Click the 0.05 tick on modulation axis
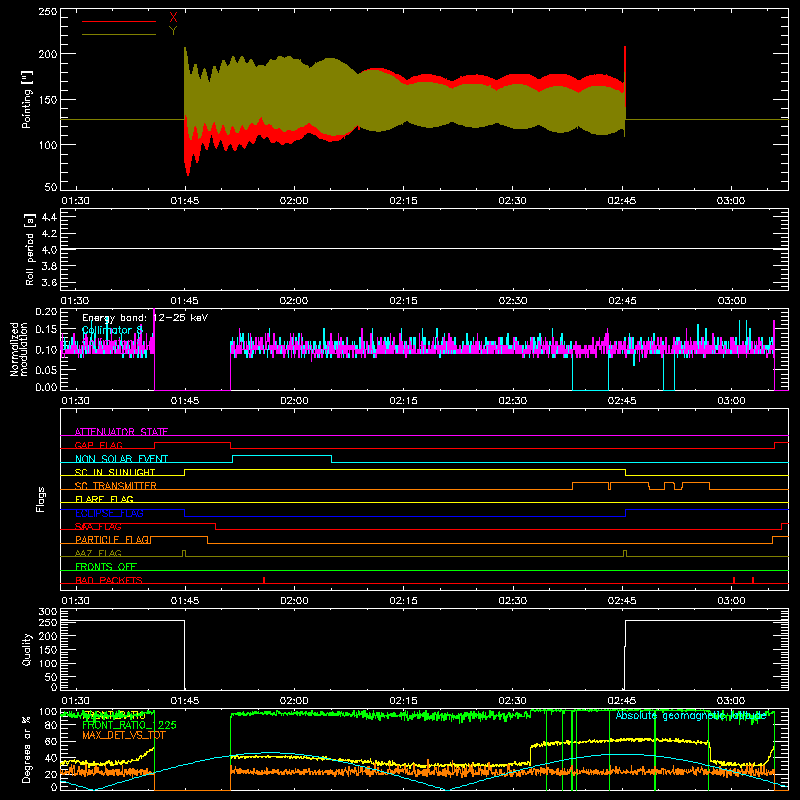 [46, 369]
